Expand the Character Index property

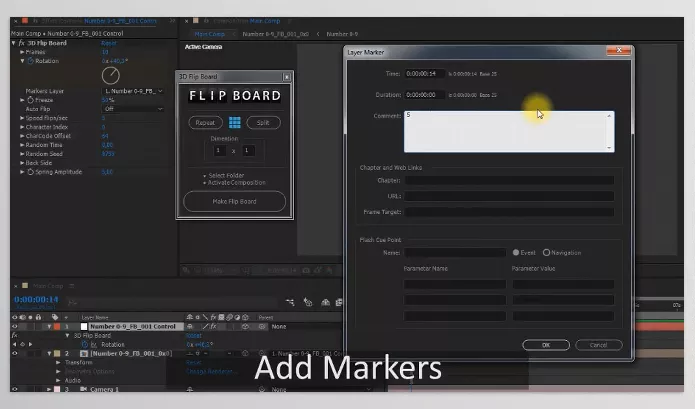click(22, 127)
